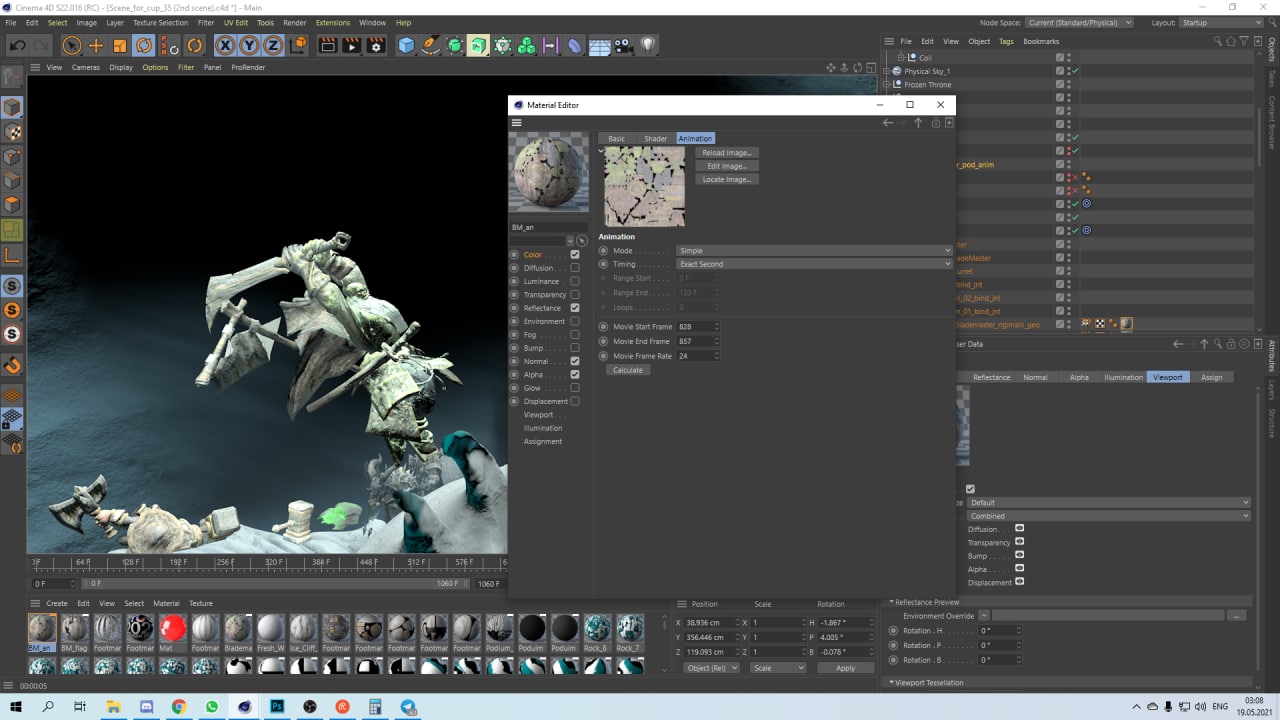Switch to the Basic tab
This screenshot has width=1280, height=720.
(616, 138)
